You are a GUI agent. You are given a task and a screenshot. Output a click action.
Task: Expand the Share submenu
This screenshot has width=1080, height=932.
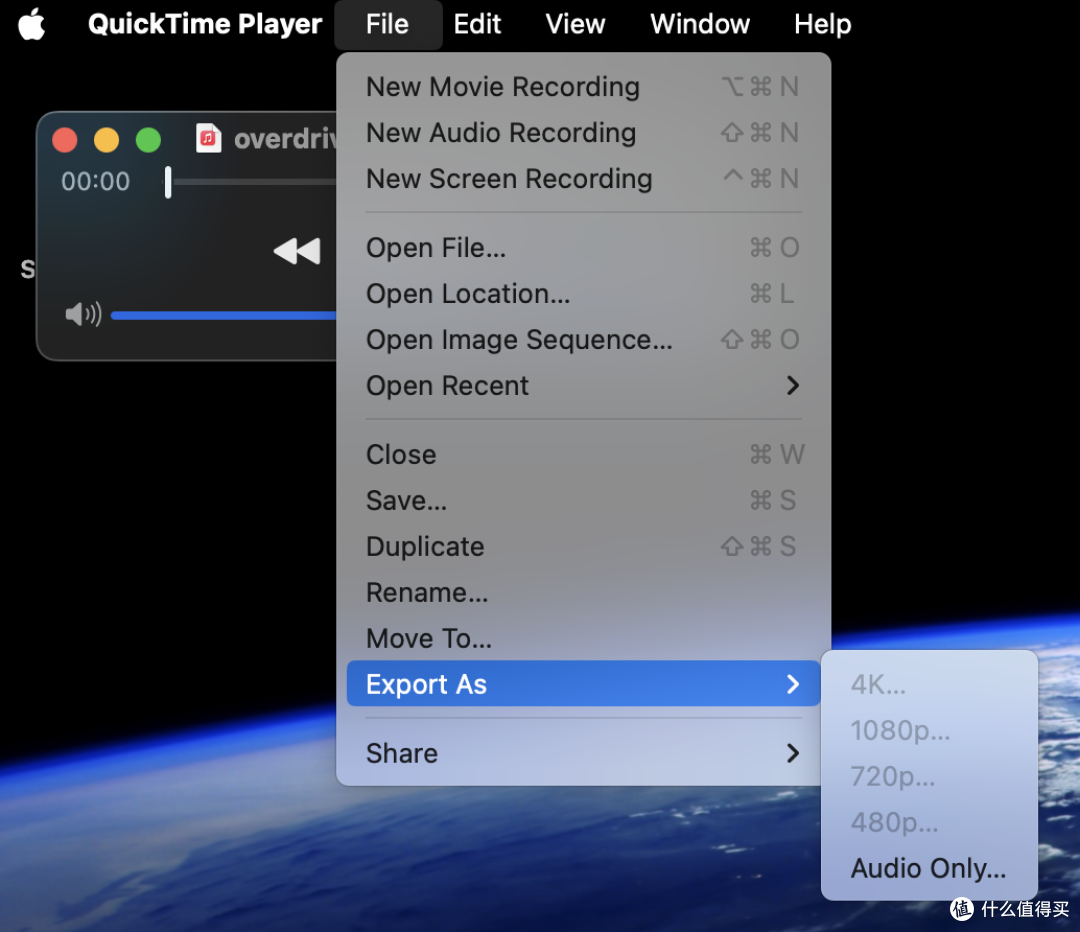click(583, 754)
